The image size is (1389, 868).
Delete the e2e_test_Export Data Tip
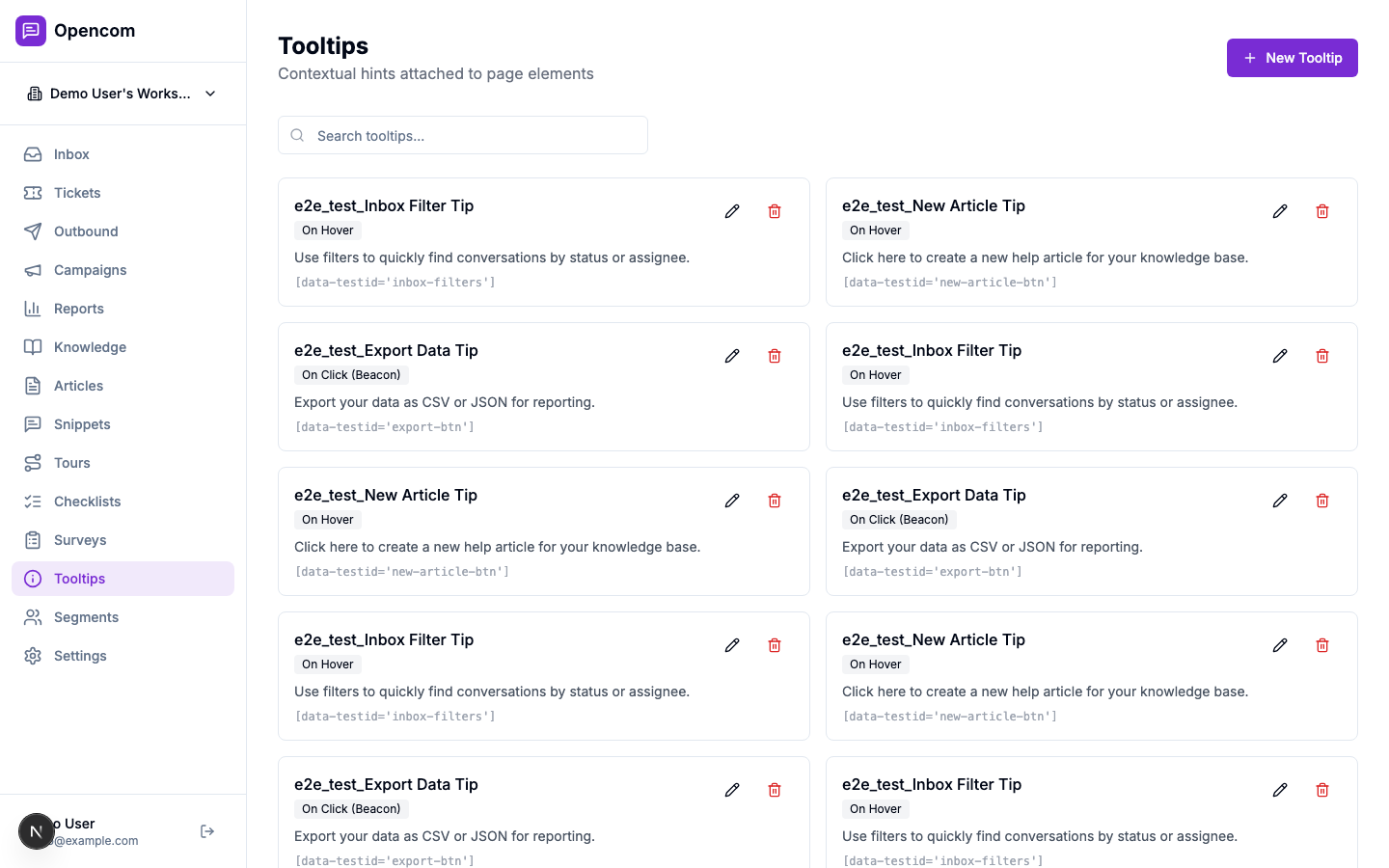(775, 355)
